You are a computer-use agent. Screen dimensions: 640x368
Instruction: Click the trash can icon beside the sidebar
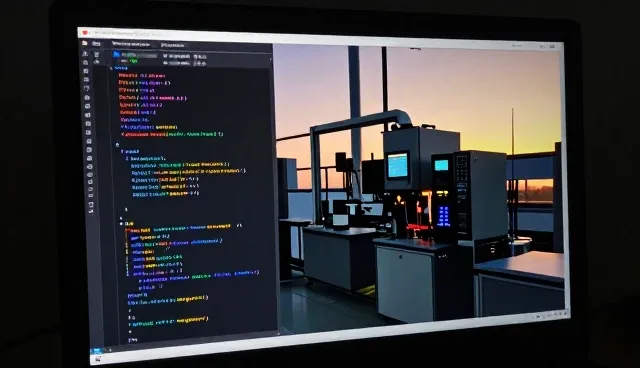tap(97, 54)
